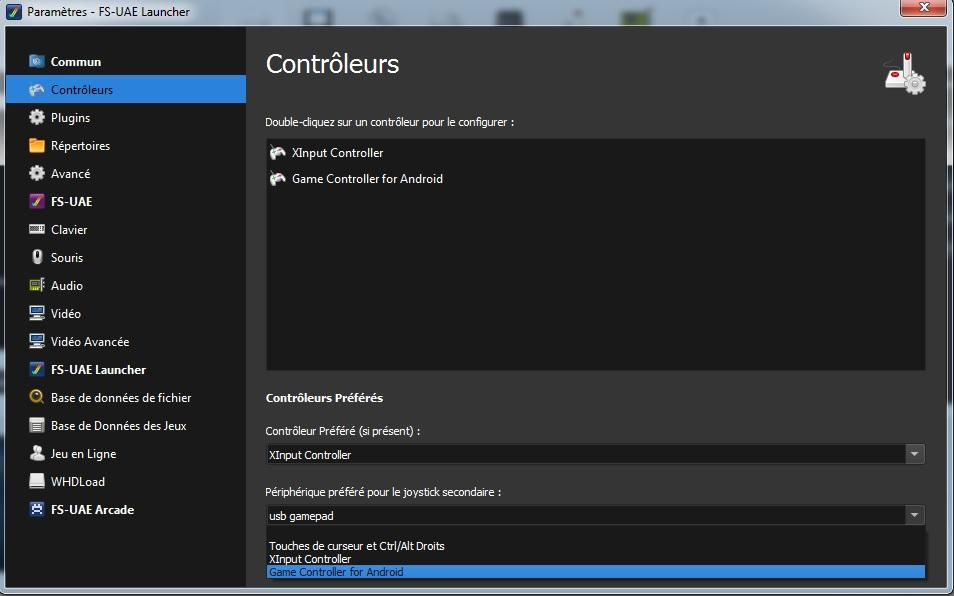Go to Jeu en Ligne settings
The width and height of the screenshot is (954, 596).
tap(126, 453)
